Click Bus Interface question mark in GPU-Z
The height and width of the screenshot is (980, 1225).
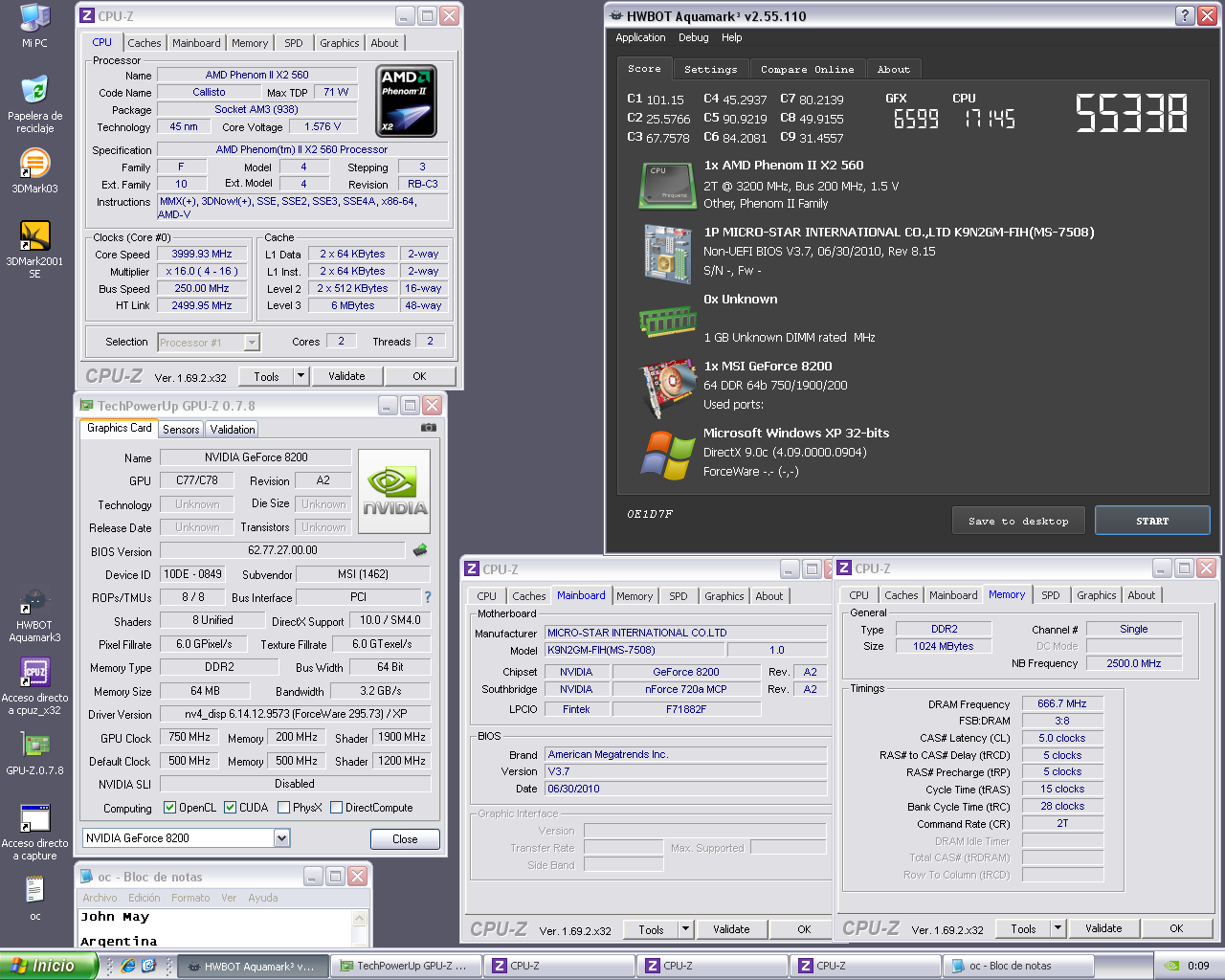[x=428, y=597]
